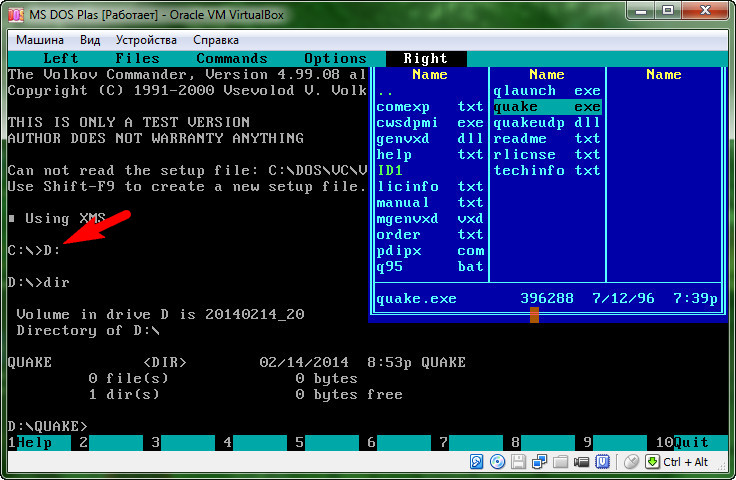Click the CPU virtualization chip icon

click(x=602, y=462)
